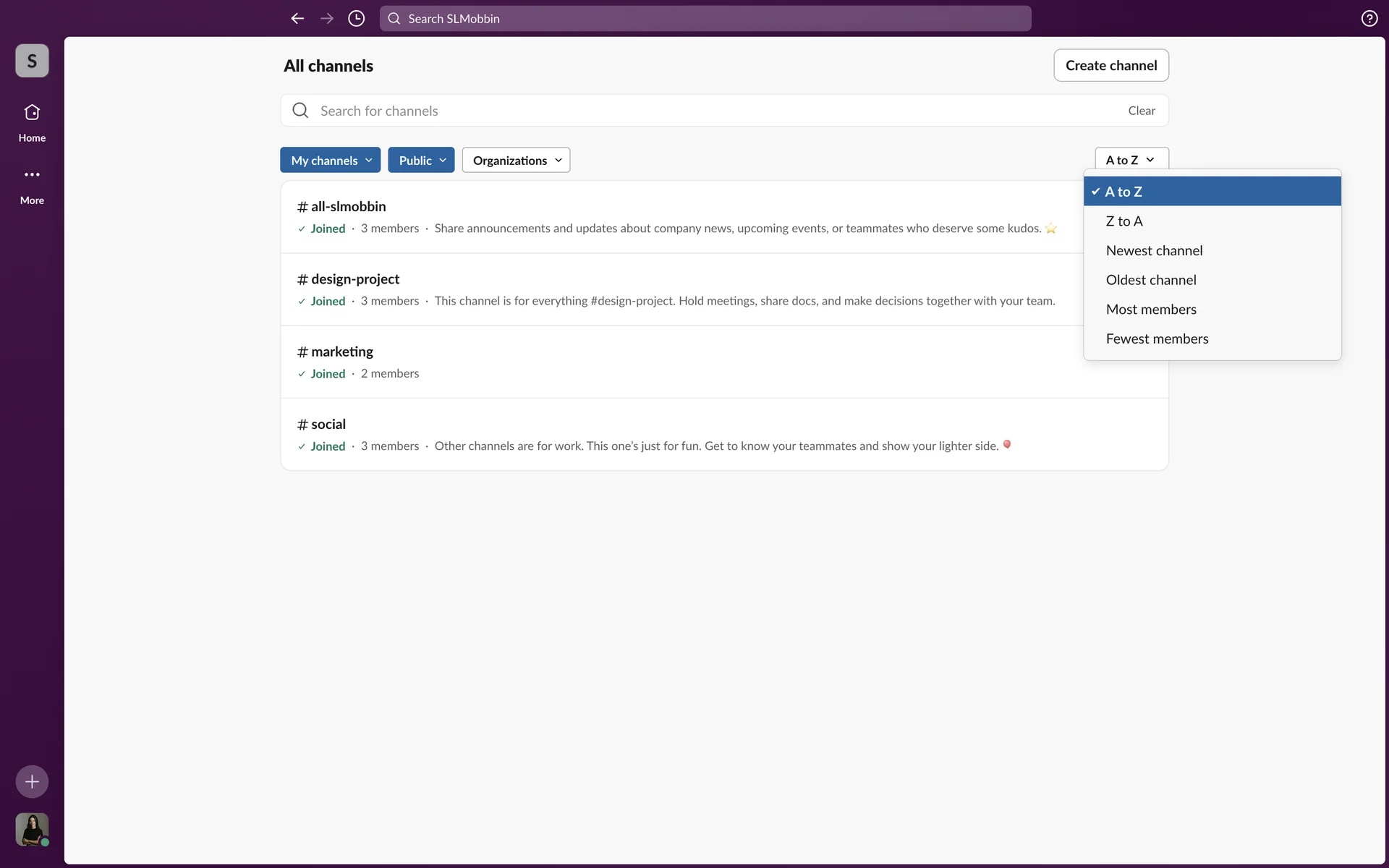Viewport: 1389px width, 868px height.
Task: Clear the channel search field
Action: tap(1141, 111)
